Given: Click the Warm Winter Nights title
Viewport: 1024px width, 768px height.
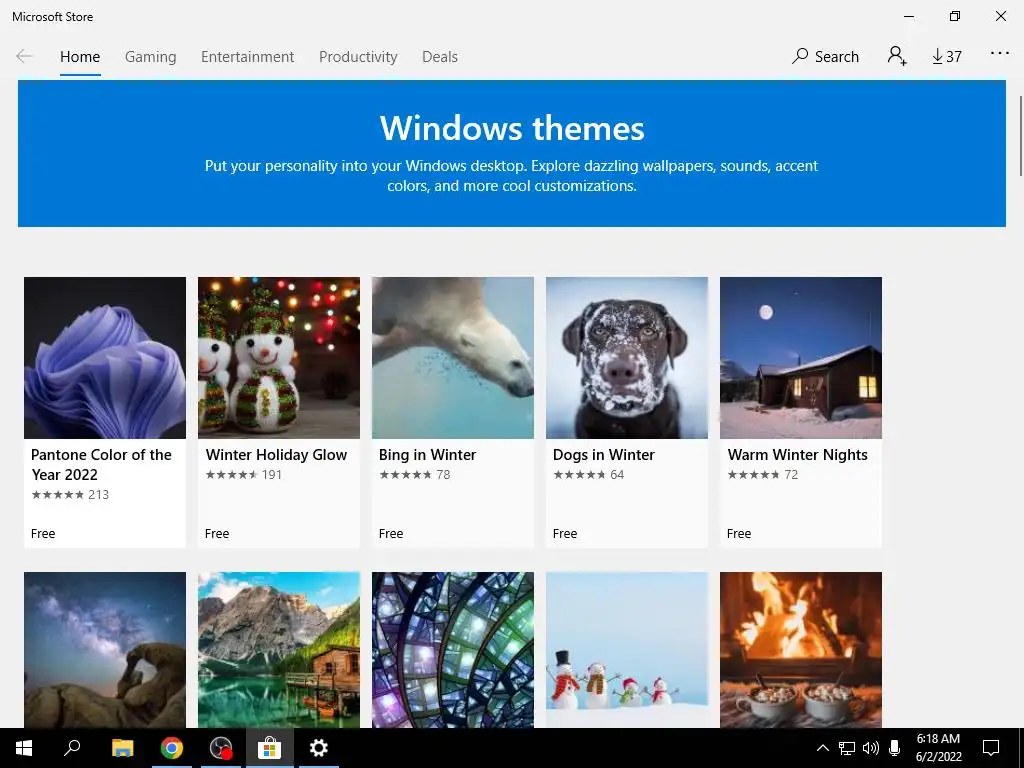Looking at the screenshot, I should [797, 455].
